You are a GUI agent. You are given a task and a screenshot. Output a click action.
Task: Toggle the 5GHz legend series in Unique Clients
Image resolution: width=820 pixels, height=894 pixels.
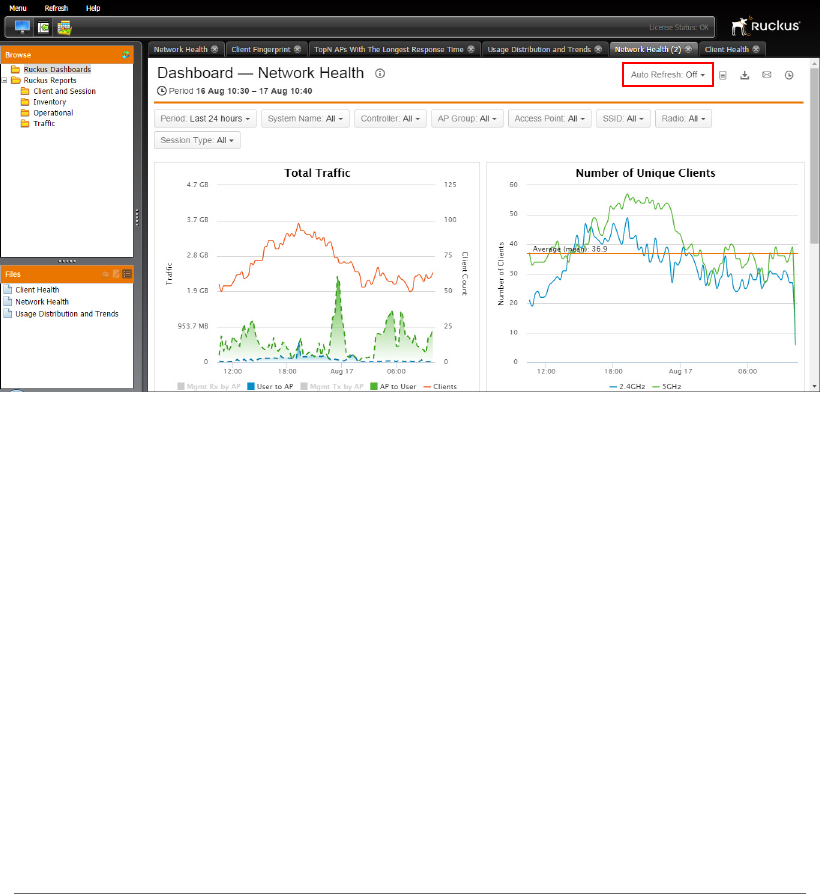[x=667, y=387]
